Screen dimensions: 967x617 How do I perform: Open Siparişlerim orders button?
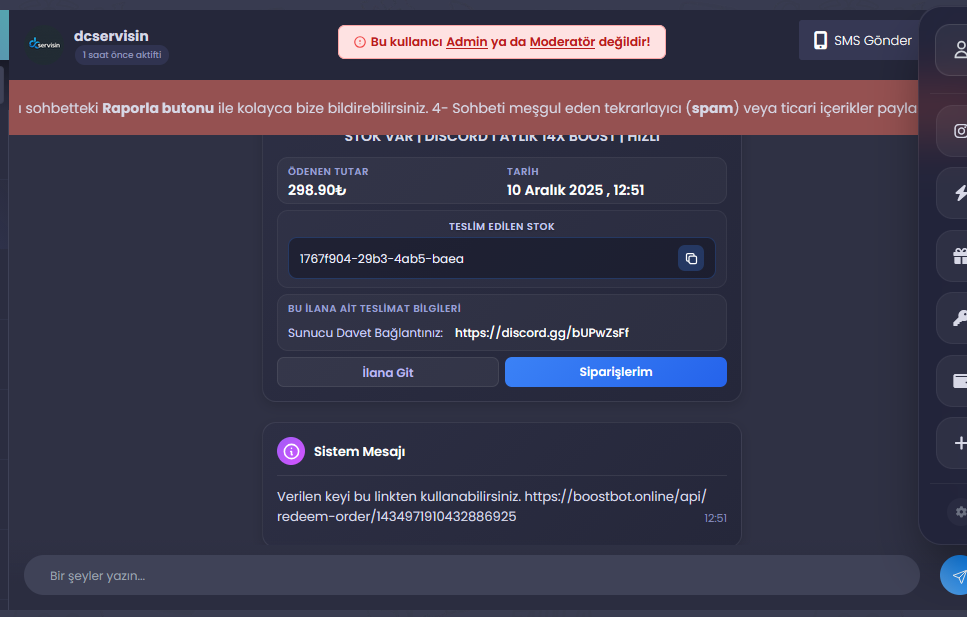point(615,372)
